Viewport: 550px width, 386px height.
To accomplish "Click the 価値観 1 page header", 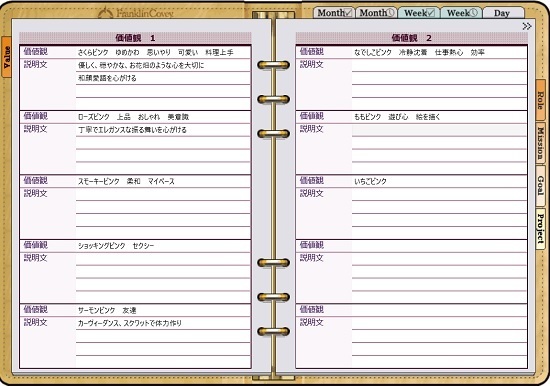I will (x=135, y=38).
